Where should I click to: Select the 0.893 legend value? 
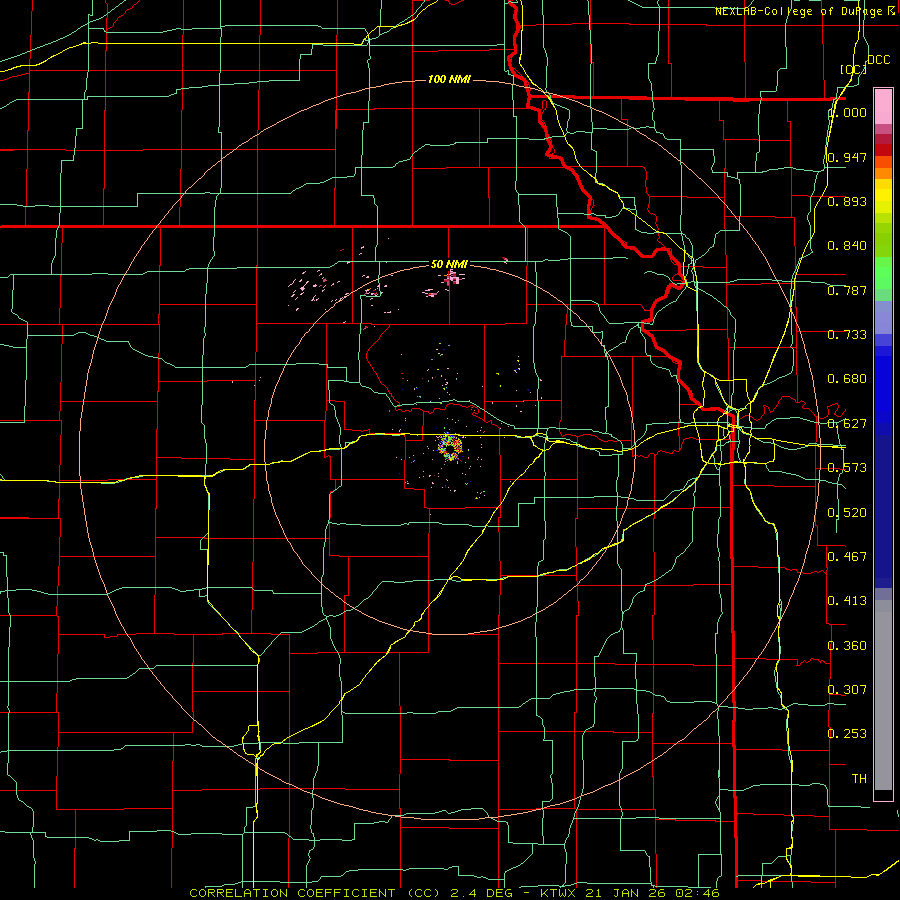pyautogui.click(x=847, y=201)
